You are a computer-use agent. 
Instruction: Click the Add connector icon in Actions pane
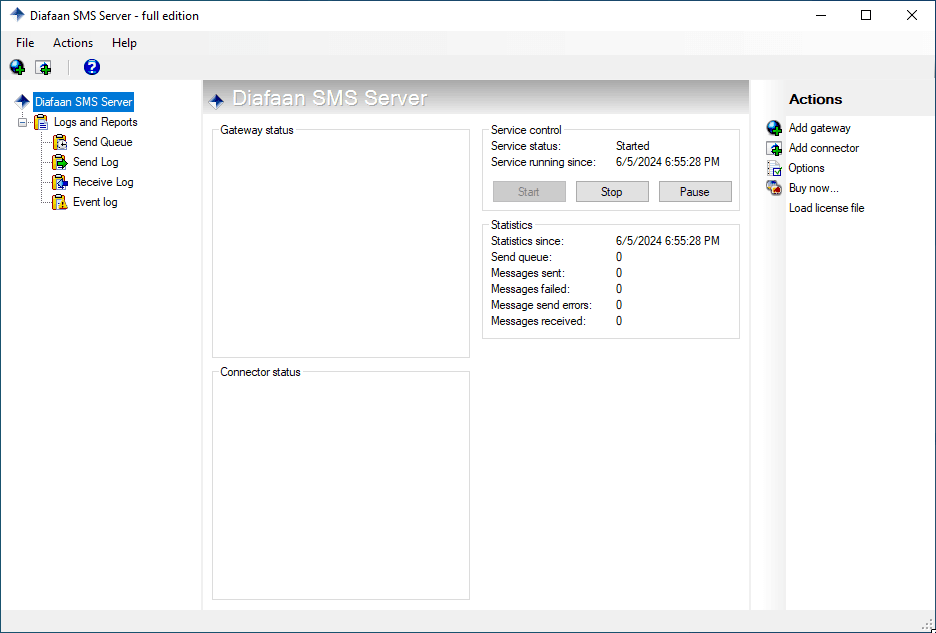pos(773,148)
